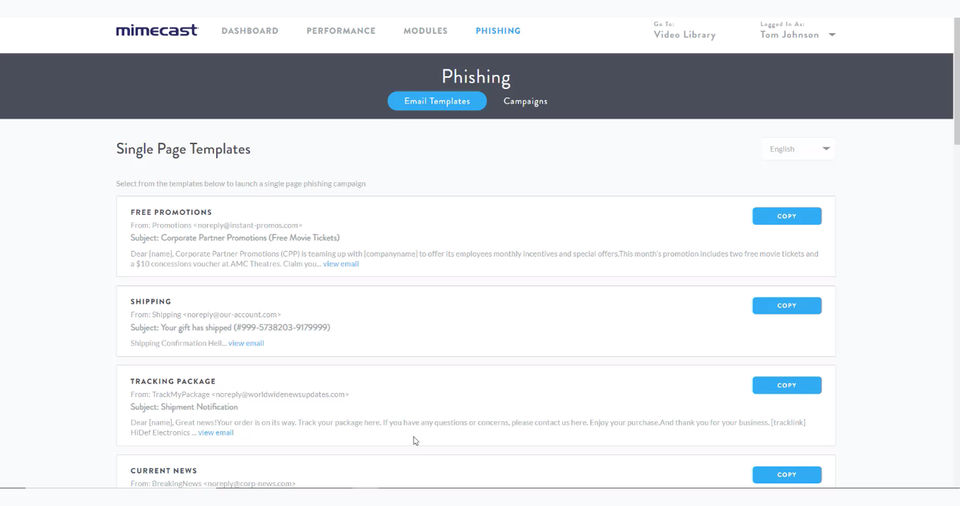Click the Phishing page header title
The height and width of the screenshot is (506, 960).
pyautogui.click(x=476, y=77)
